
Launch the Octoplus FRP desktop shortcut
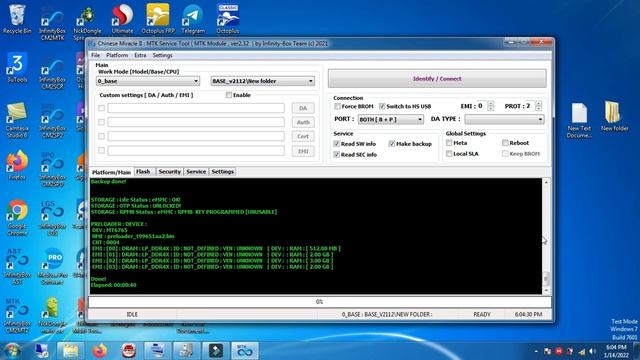158,19
